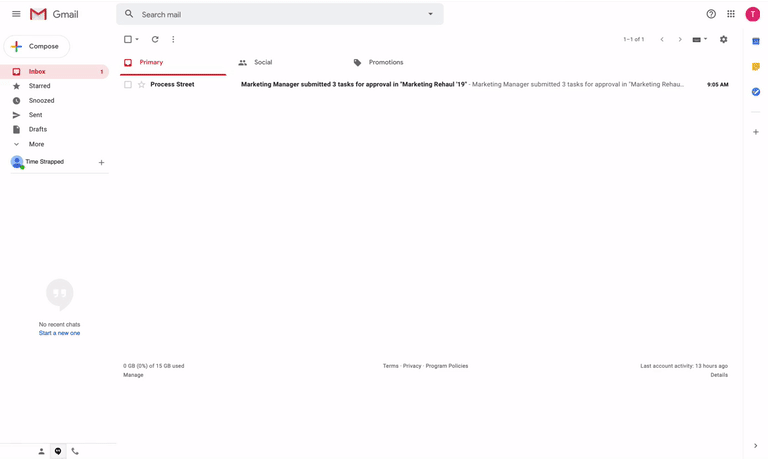
Task: Open Google Calendar side panel icon
Action: 756,42
